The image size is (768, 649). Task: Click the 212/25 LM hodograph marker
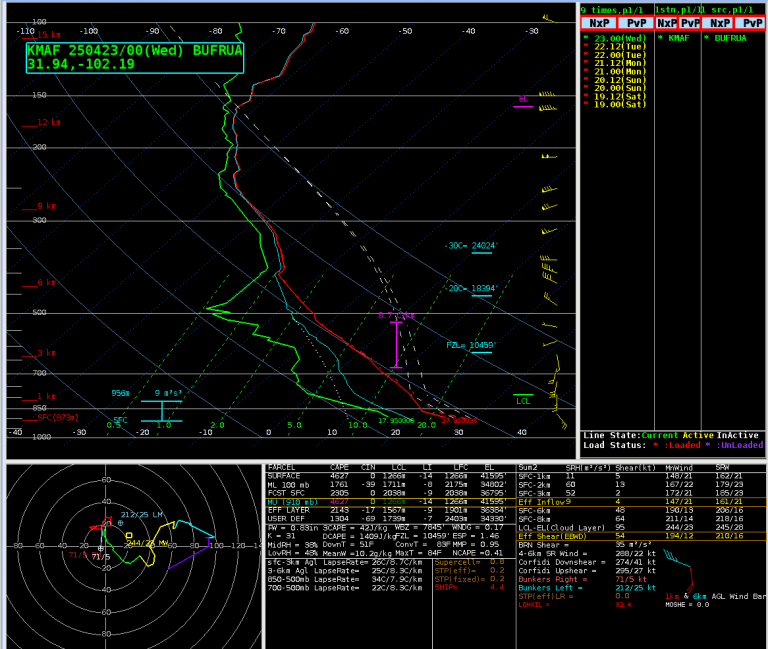click(x=120, y=523)
